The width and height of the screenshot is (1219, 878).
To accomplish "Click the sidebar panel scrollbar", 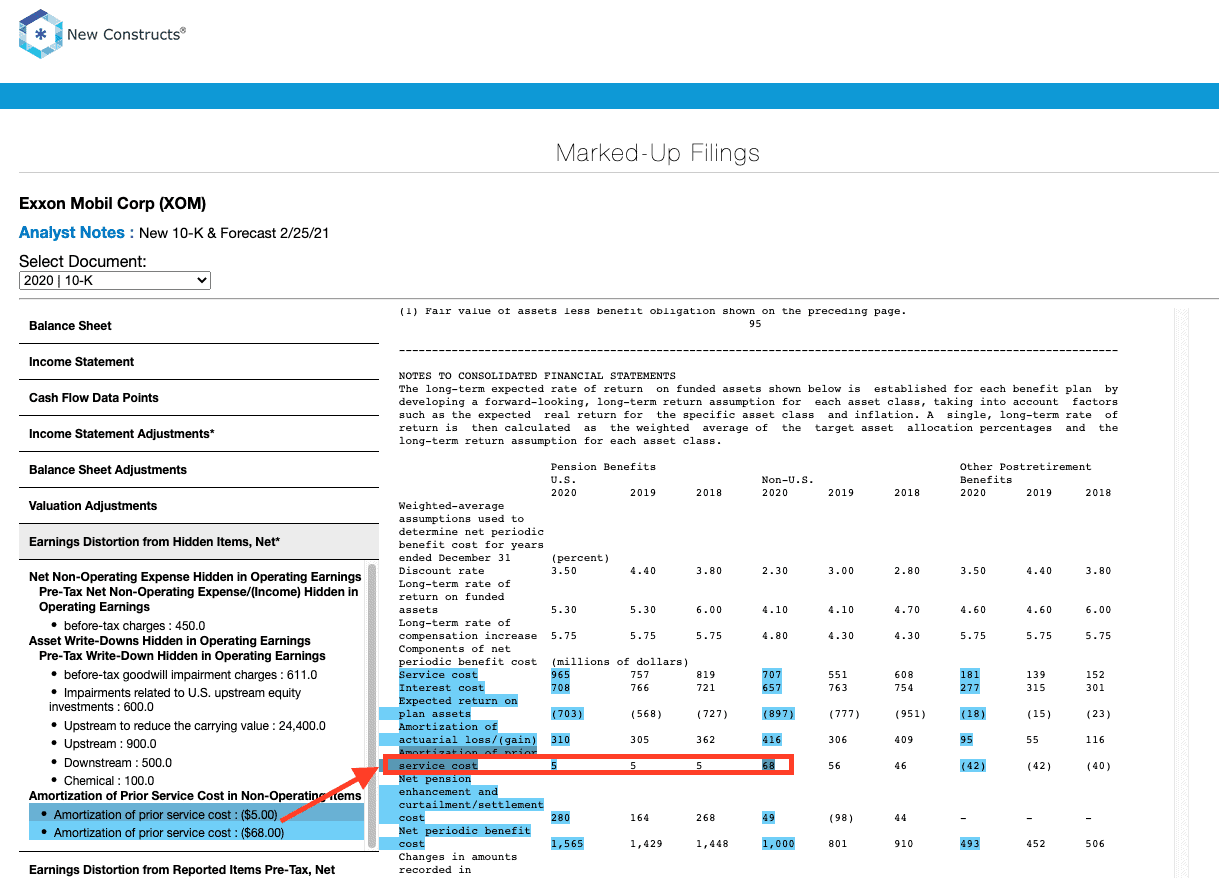I will pyautogui.click(x=372, y=706).
